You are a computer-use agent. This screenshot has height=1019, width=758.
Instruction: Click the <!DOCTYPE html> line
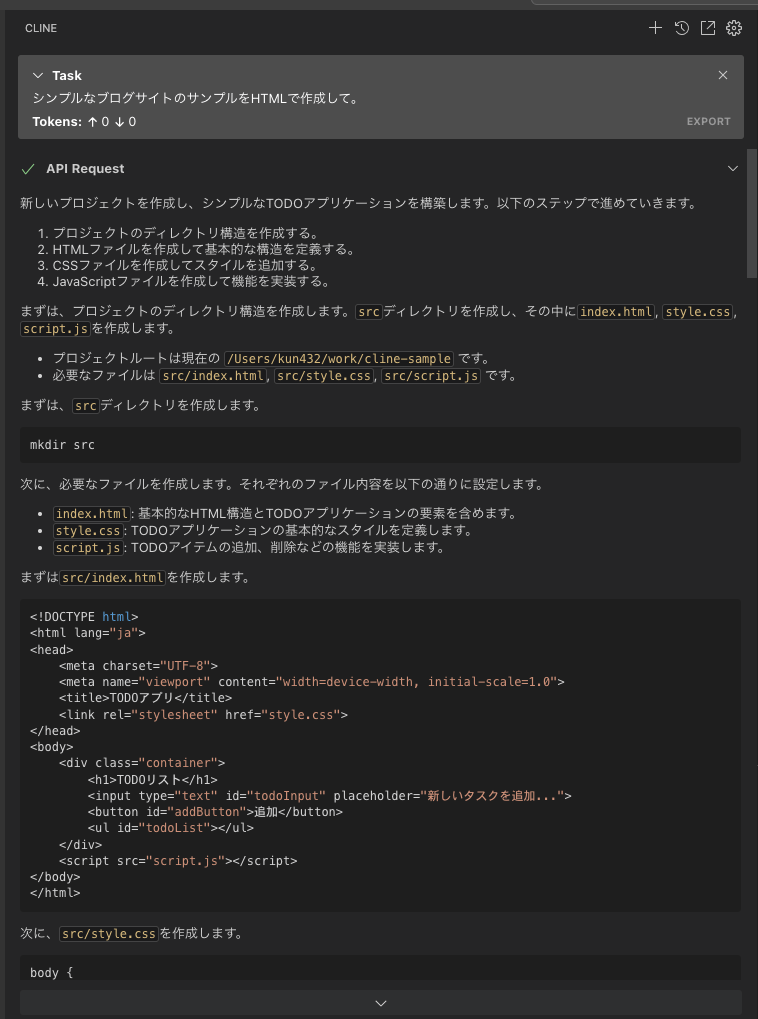[84, 617]
